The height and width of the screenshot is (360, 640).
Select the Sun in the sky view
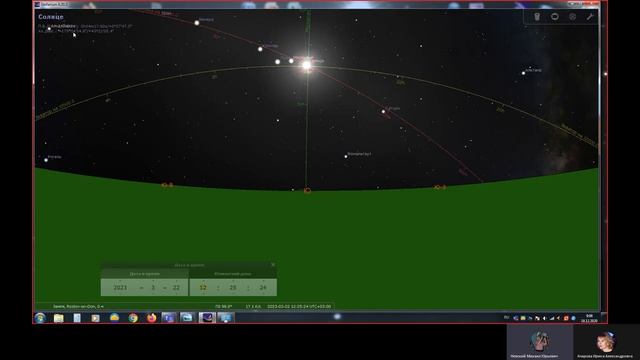point(307,65)
